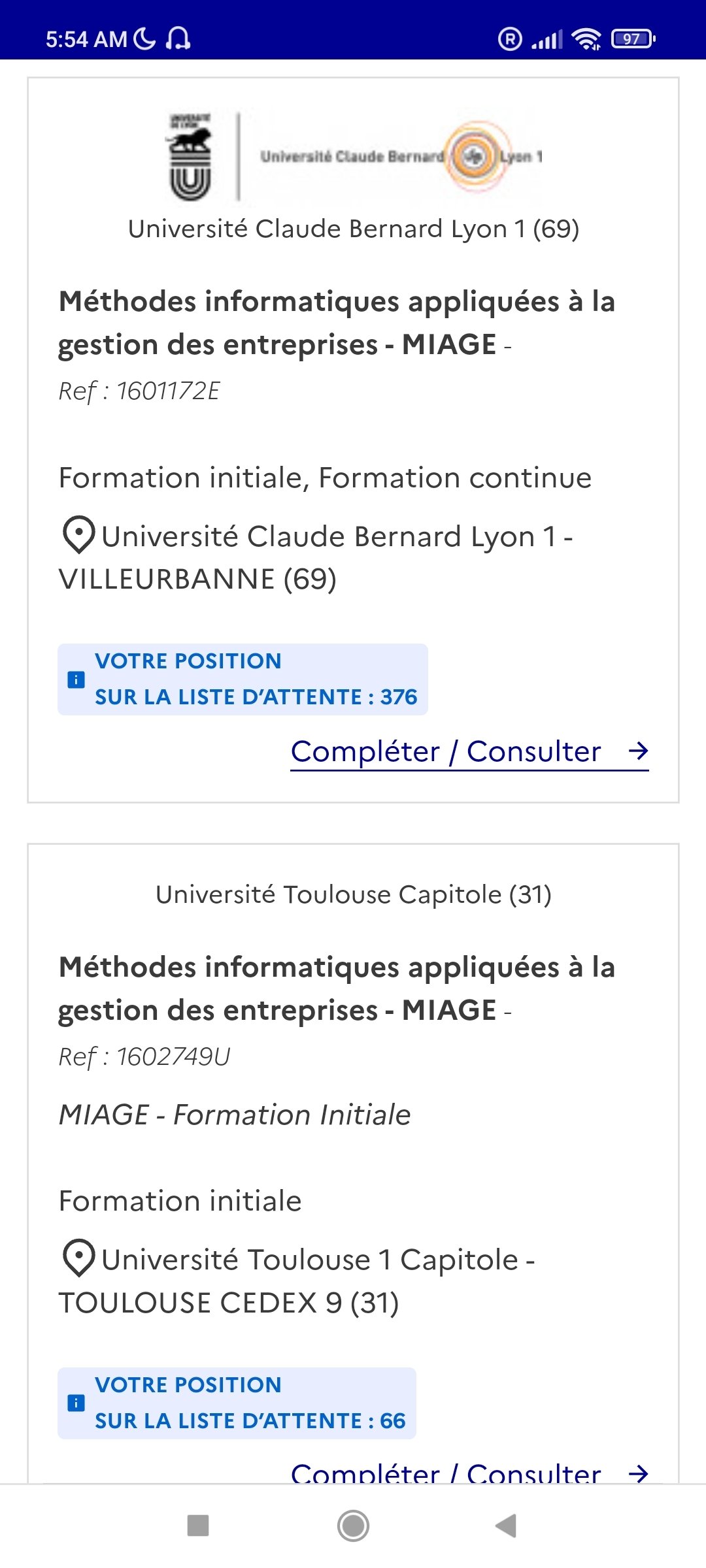The image size is (706, 1568).
Task: Tap the battery indicator showing 97
Action: point(633,39)
